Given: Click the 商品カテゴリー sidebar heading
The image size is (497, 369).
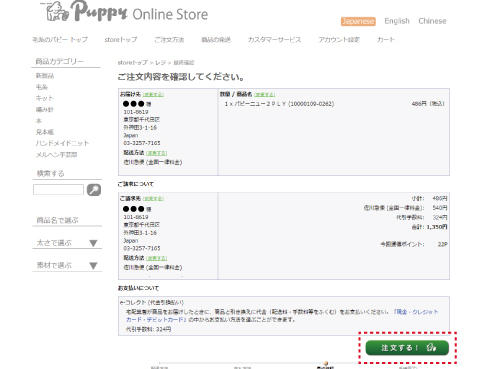Looking at the screenshot, I should (59, 61).
